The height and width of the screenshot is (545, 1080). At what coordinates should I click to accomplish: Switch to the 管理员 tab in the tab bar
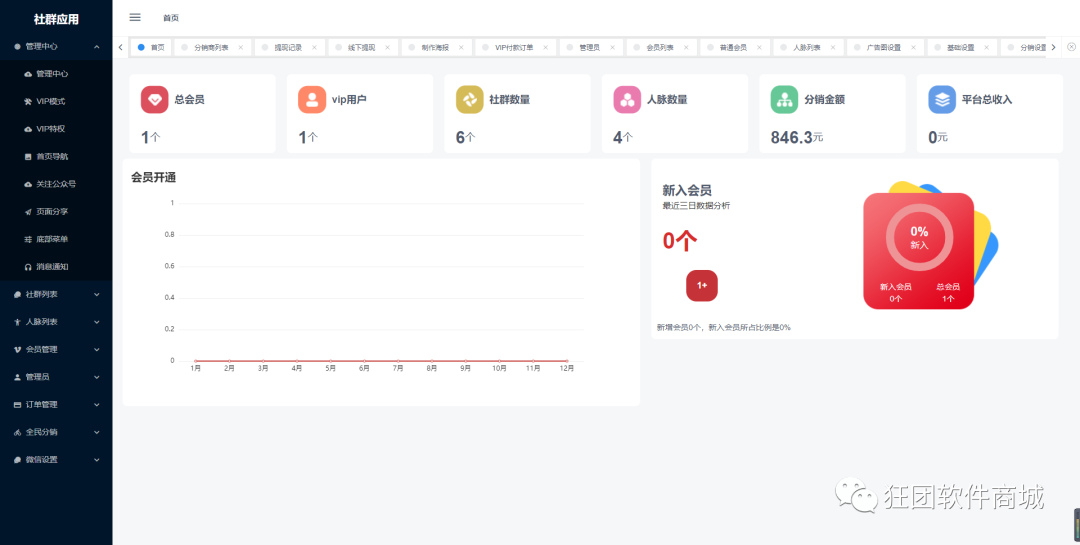coord(589,48)
